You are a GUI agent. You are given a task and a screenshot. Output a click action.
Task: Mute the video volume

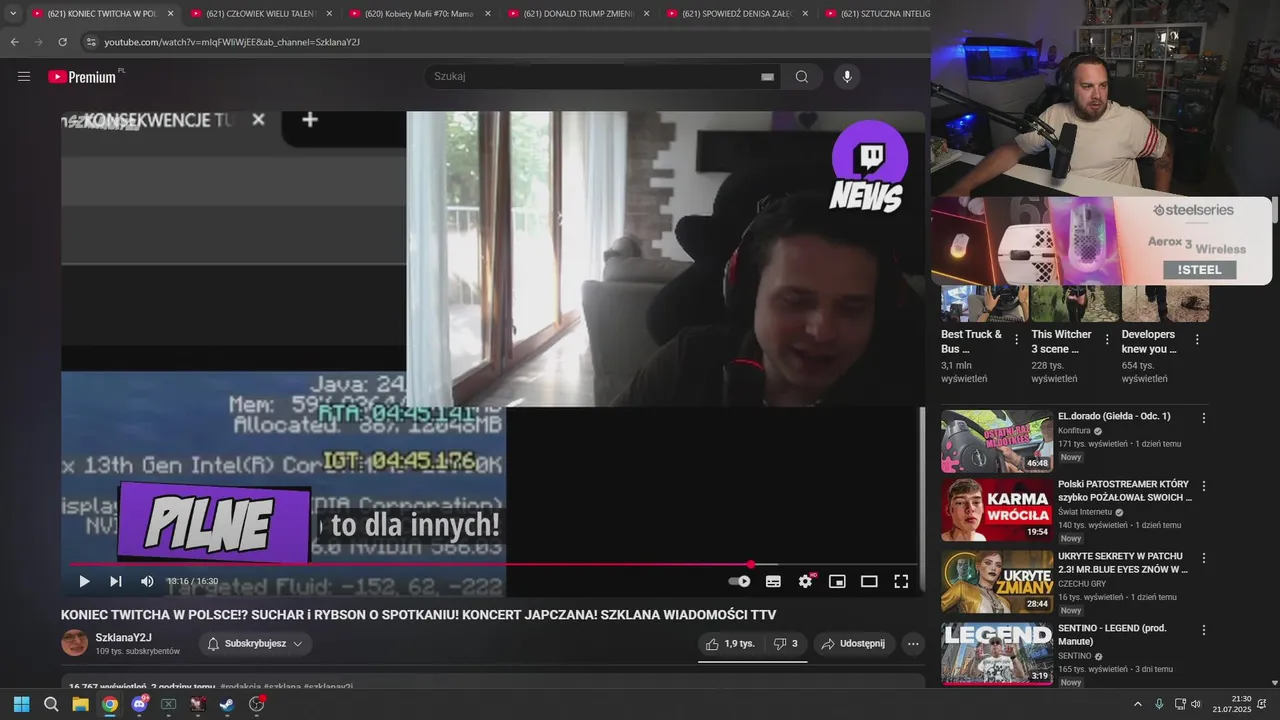[147, 581]
